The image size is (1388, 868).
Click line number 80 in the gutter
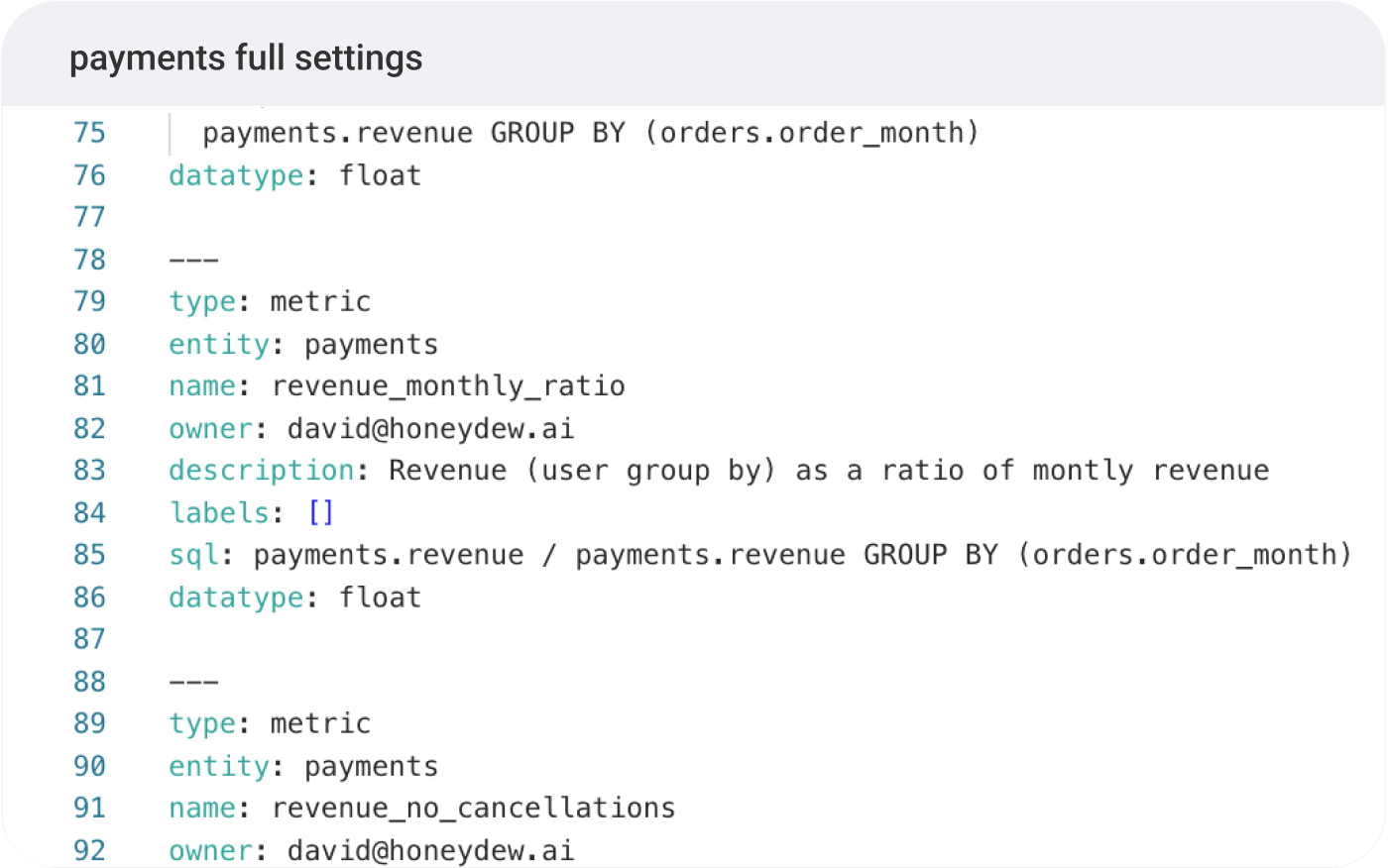89,344
